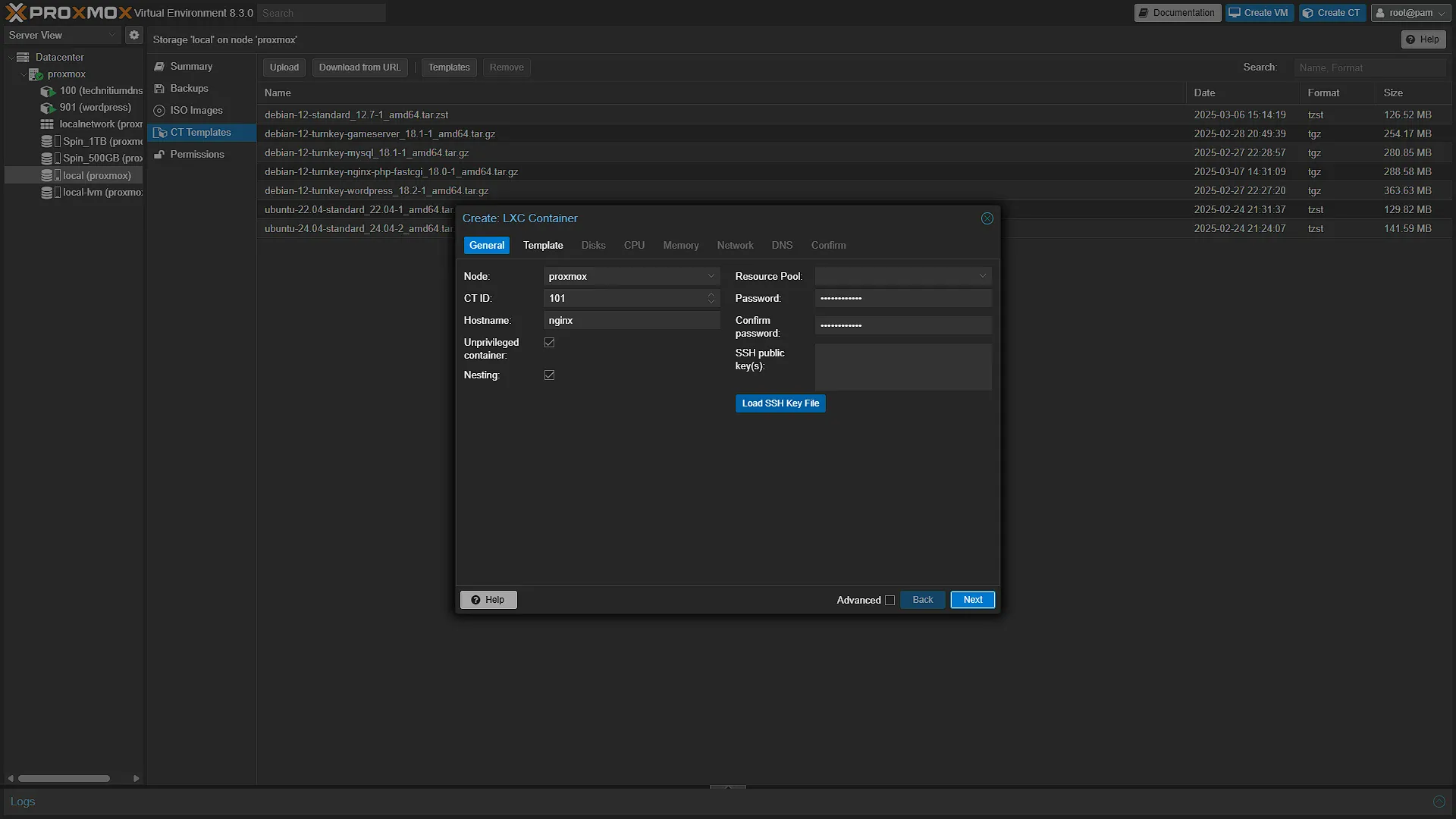Click the left tree horizontal scrollbar
The width and height of the screenshot is (1456, 819).
click(64, 779)
